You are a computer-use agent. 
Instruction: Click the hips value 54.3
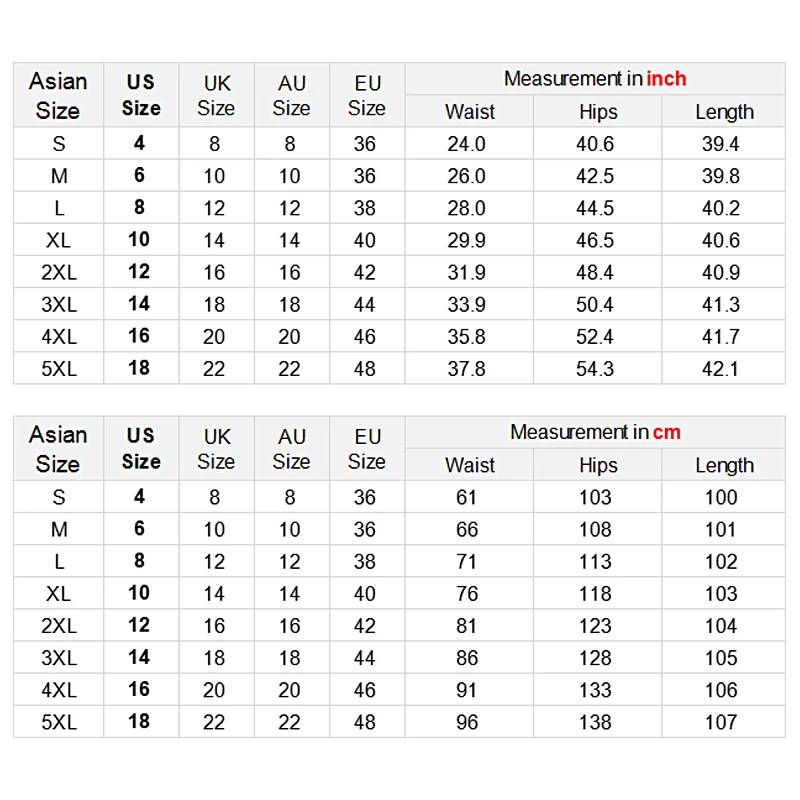click(x=595, y=369)
